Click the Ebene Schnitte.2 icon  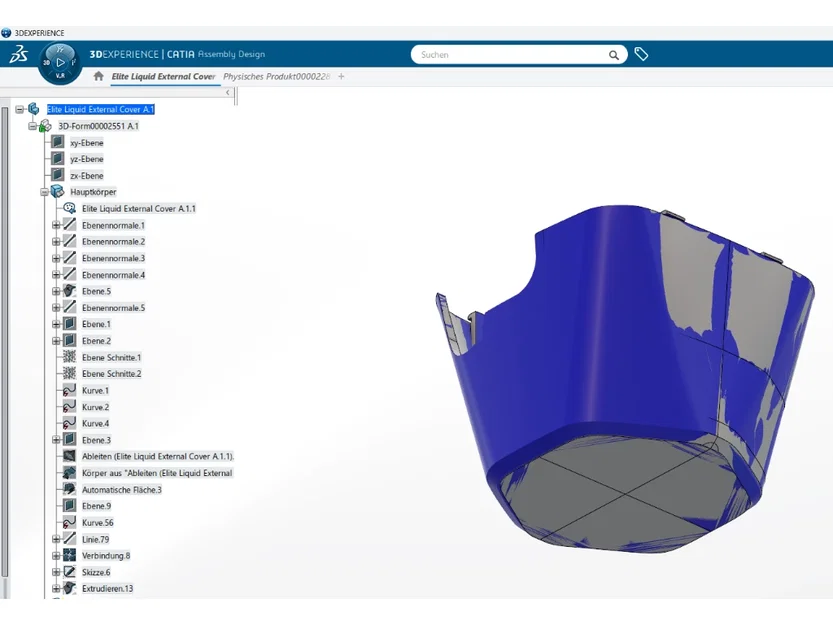(70, 373)
